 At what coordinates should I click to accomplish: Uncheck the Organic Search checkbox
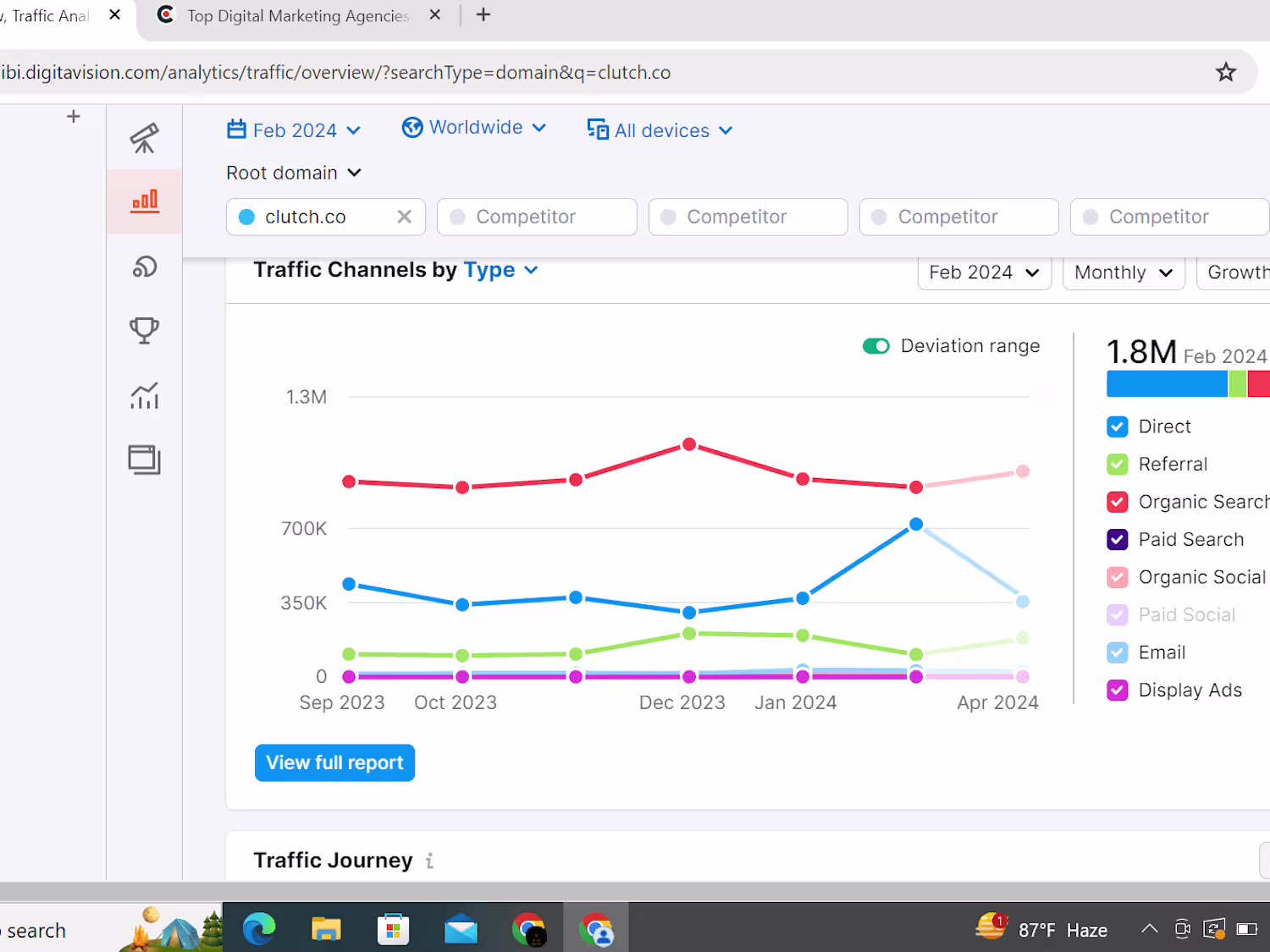(1117, 502)
